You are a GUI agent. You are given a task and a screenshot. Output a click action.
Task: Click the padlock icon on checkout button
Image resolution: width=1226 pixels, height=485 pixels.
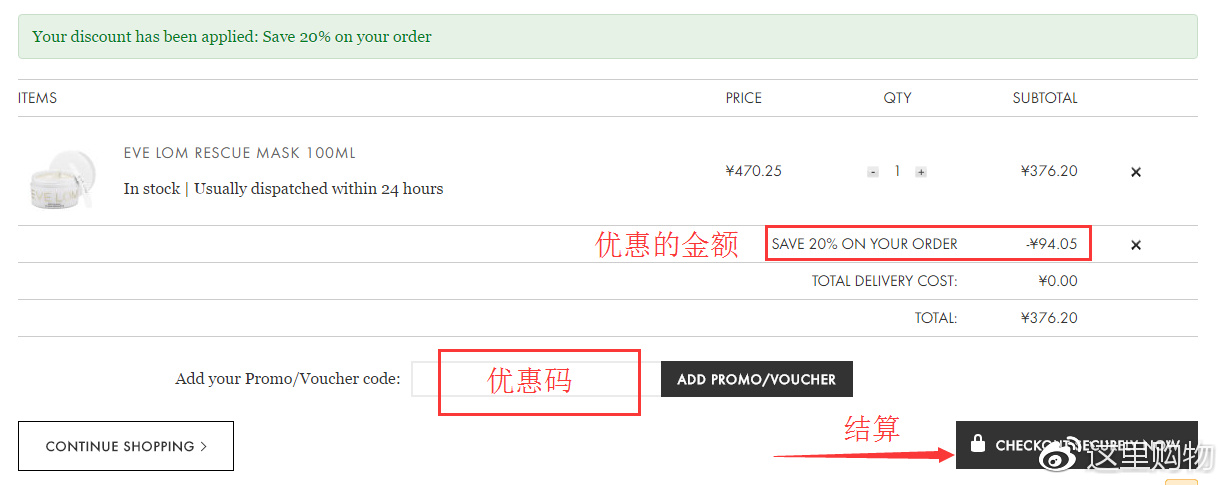[978, 445]
